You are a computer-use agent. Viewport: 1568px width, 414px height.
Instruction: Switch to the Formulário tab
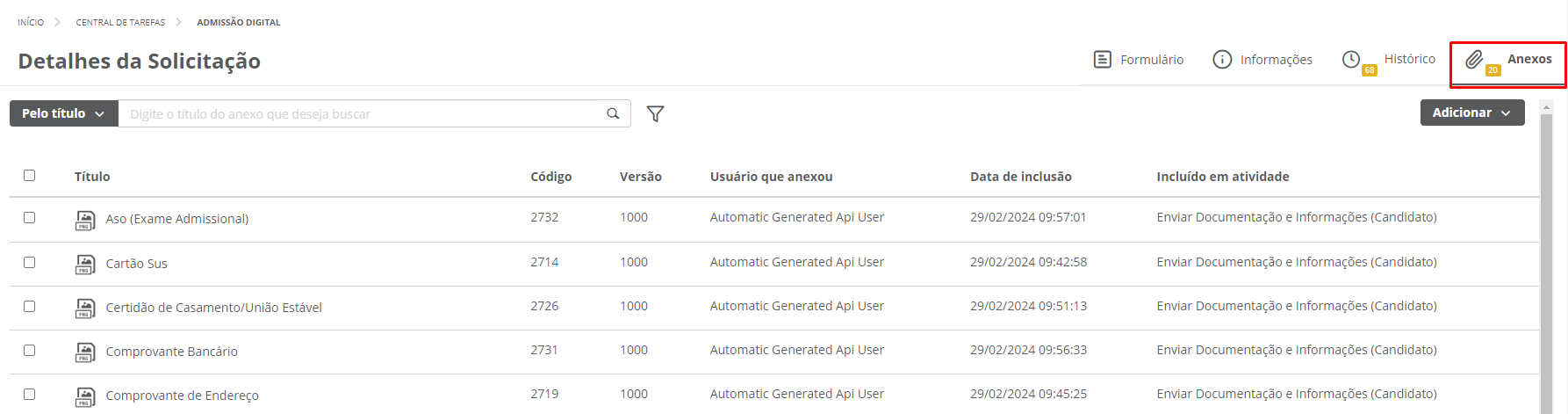click(1139, 60)
